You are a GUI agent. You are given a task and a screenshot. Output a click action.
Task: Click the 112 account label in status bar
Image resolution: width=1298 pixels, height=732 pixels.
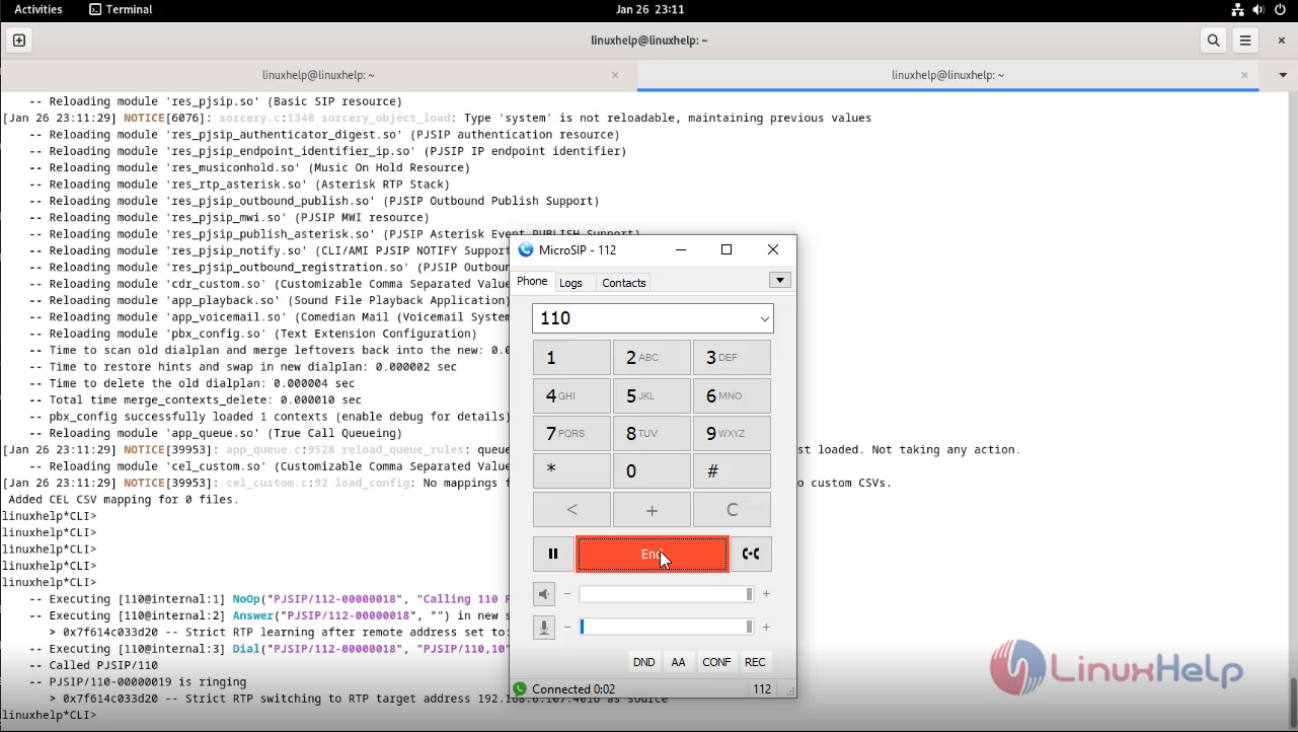[762, 689]
